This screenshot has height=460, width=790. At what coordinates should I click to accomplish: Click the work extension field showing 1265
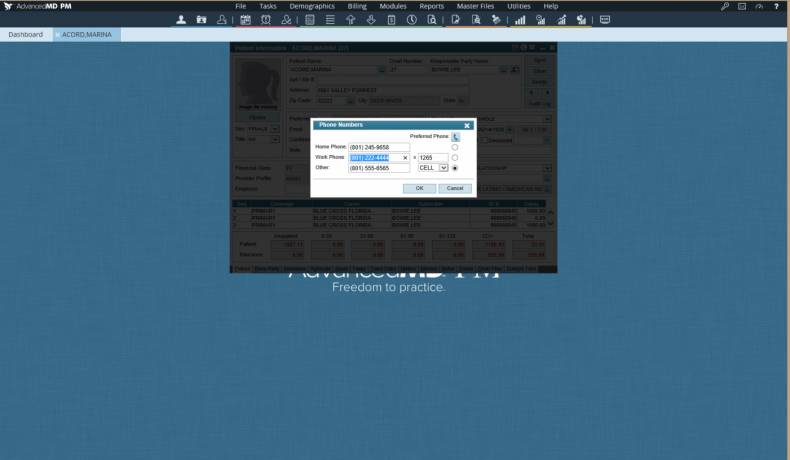click(433, 158)
